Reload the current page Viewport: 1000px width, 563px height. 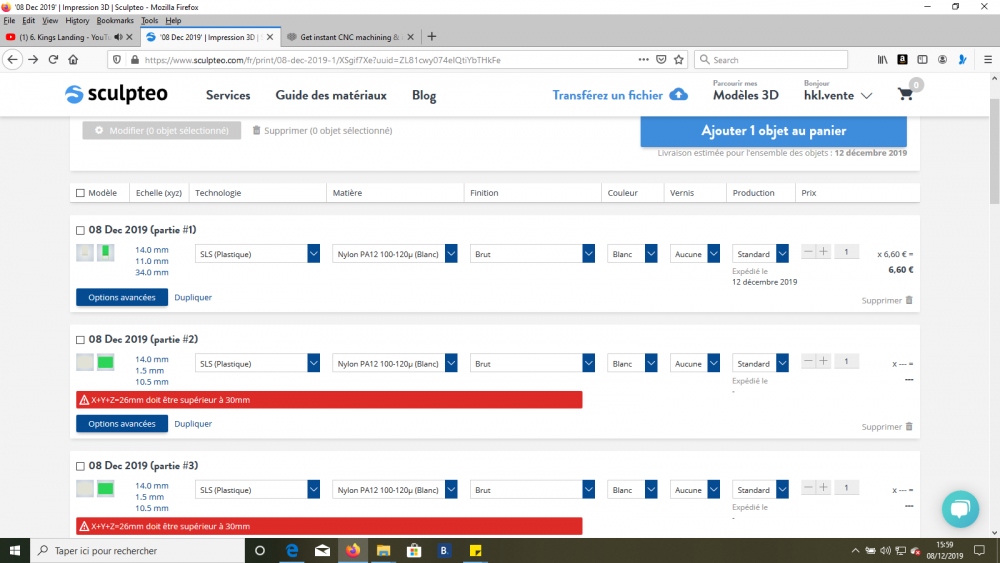pos(54,59)
